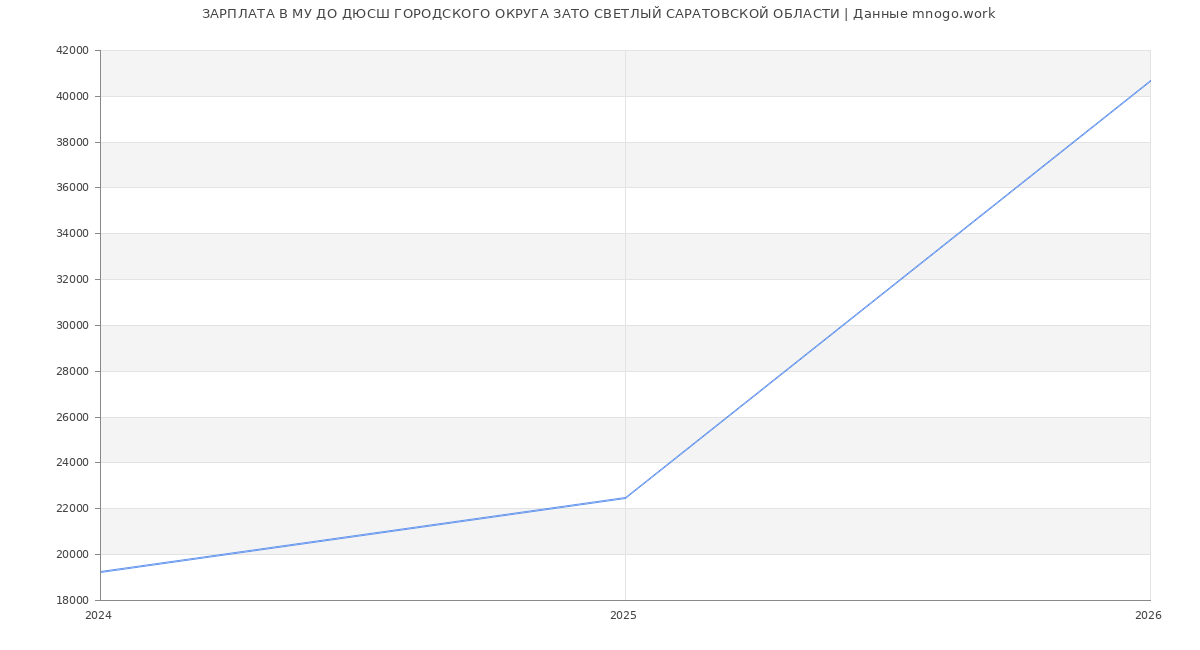
Task: Select the 28000 y-axis label
Action: tap(74, 371)
